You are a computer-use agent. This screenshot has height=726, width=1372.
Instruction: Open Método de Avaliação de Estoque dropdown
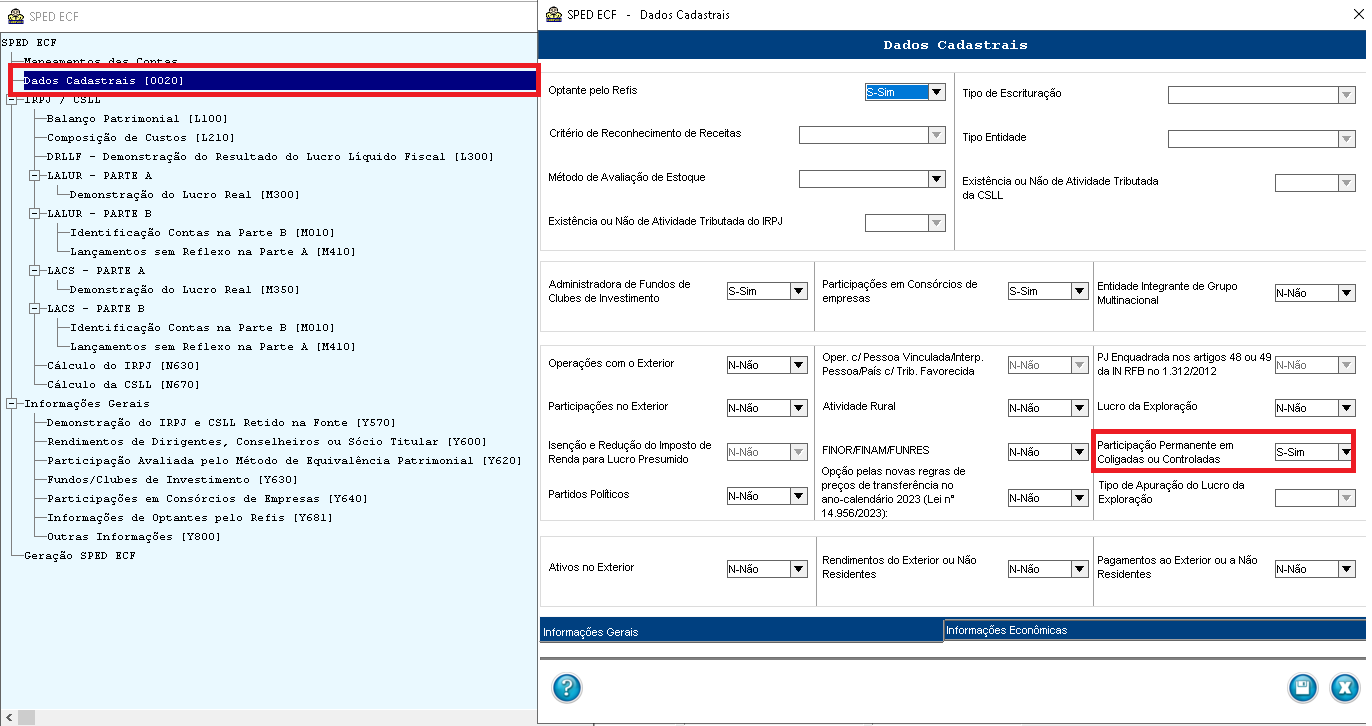(937, 179)
